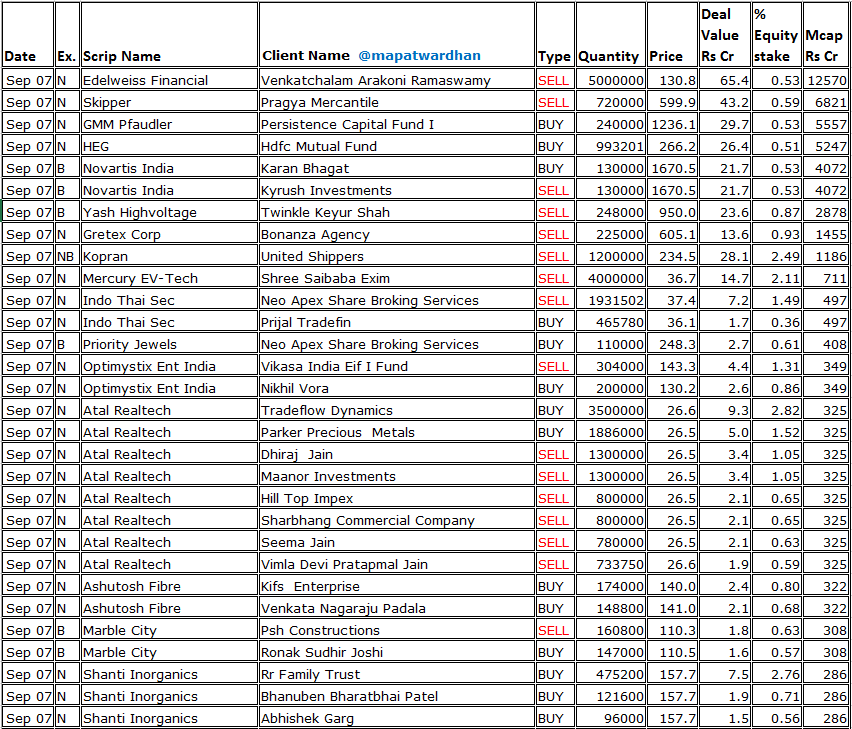Click quantity 5000000 for Edelweiss Financial
Viewport: 852px width, 729px height.
[611, 80]
